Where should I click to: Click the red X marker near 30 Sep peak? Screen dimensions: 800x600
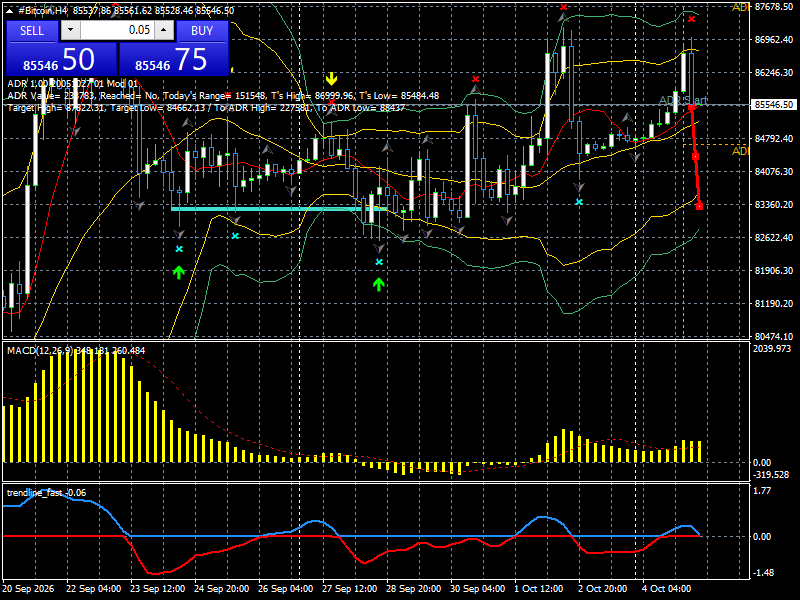click(476, 79)
